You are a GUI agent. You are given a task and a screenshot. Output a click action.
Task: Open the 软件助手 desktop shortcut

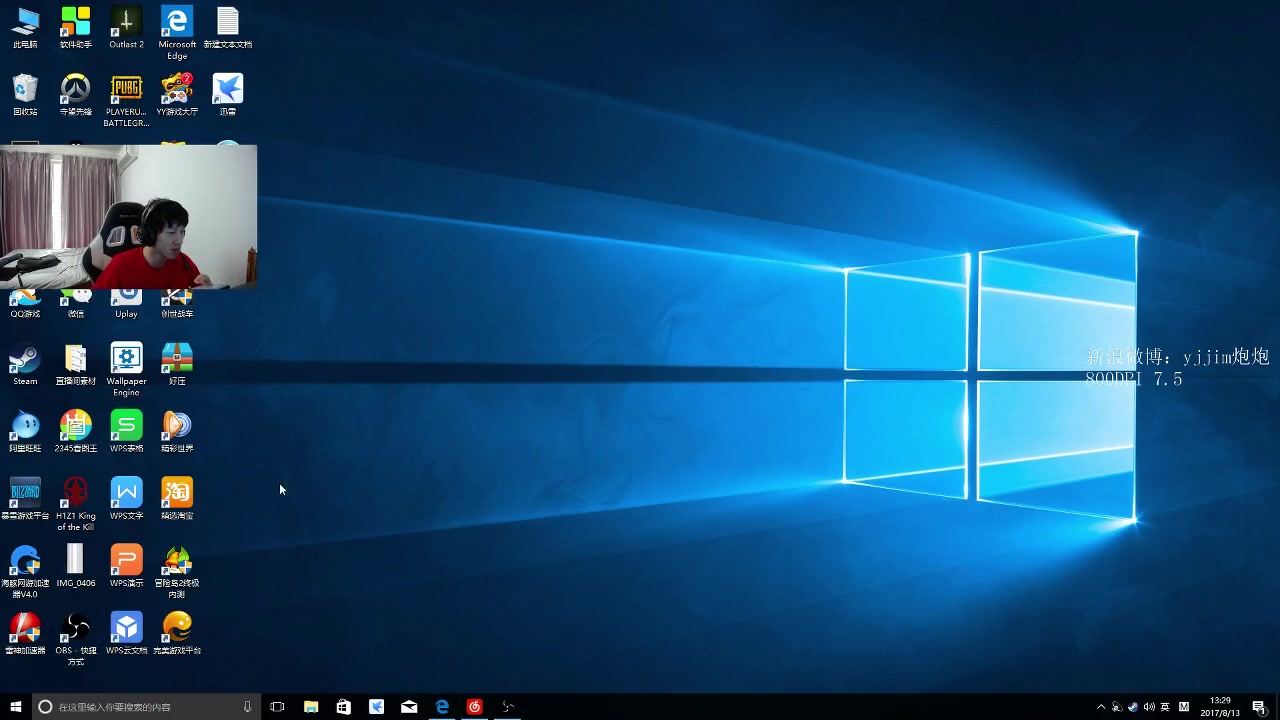75,28
